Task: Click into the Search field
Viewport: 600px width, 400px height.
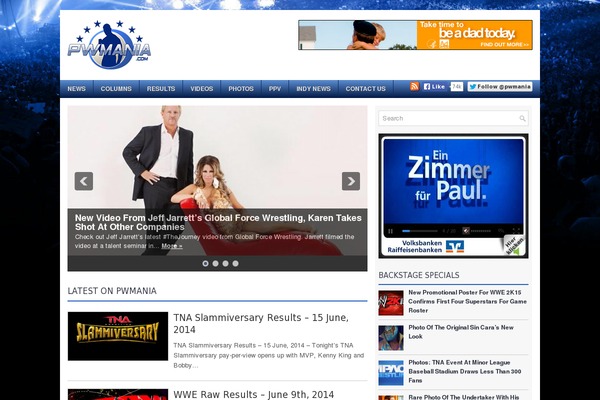Action: click(x=453, y=118)
